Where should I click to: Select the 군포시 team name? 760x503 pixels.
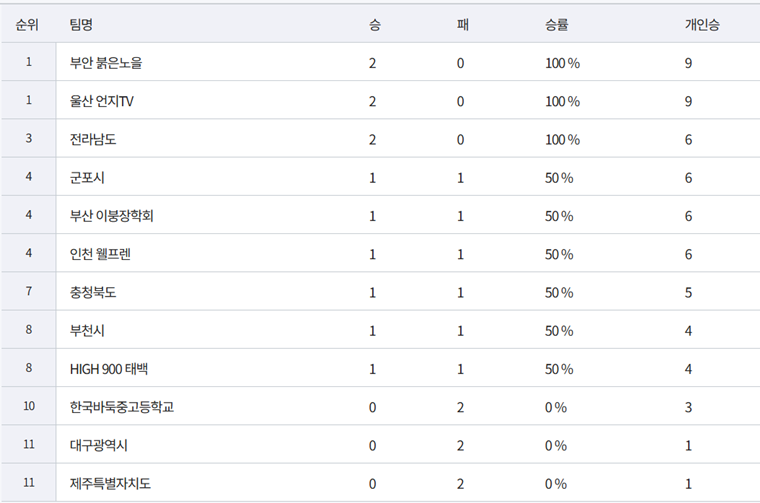(x=87, y=178)
